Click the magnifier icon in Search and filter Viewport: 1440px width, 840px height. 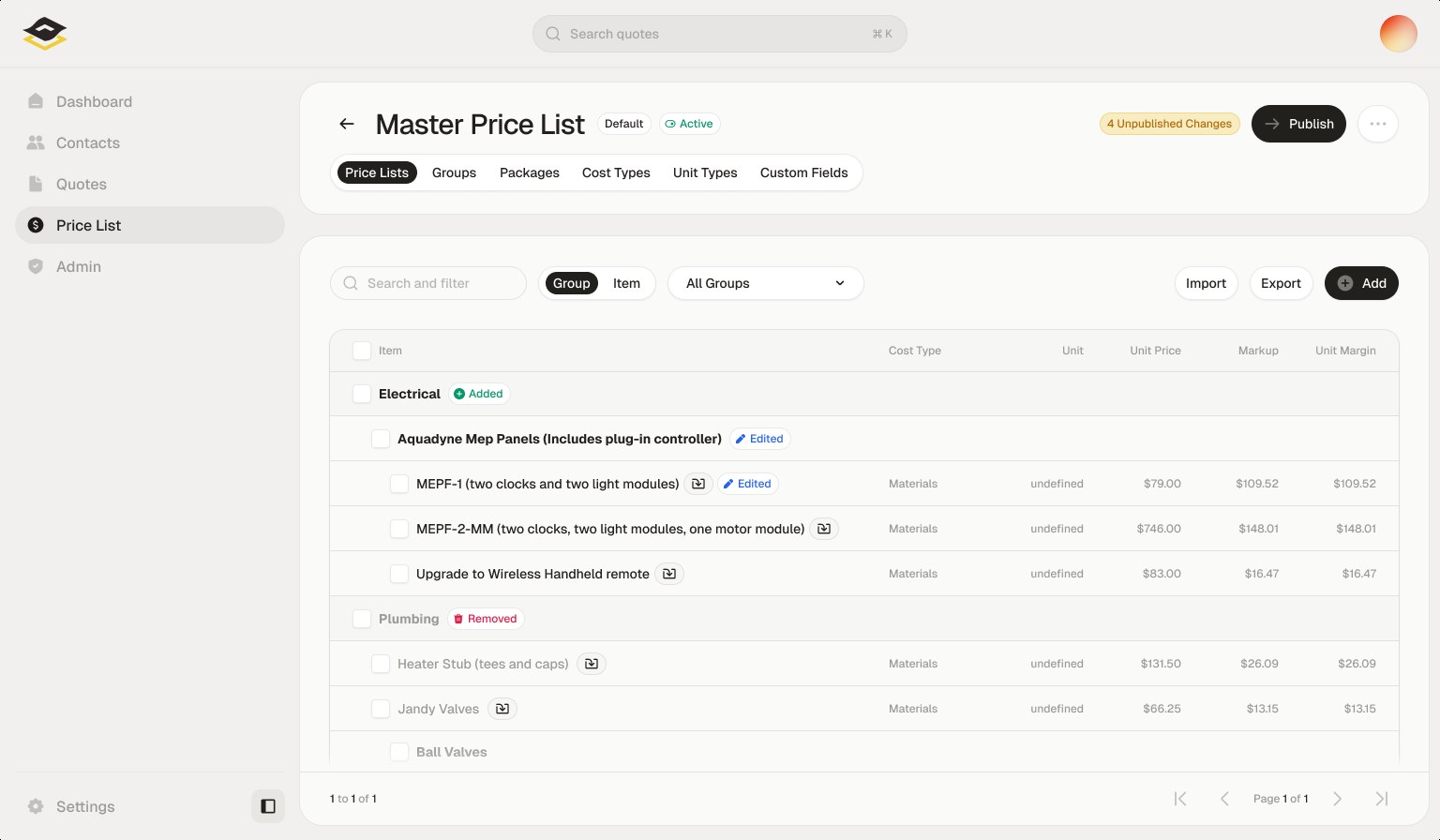coord(351,283)
